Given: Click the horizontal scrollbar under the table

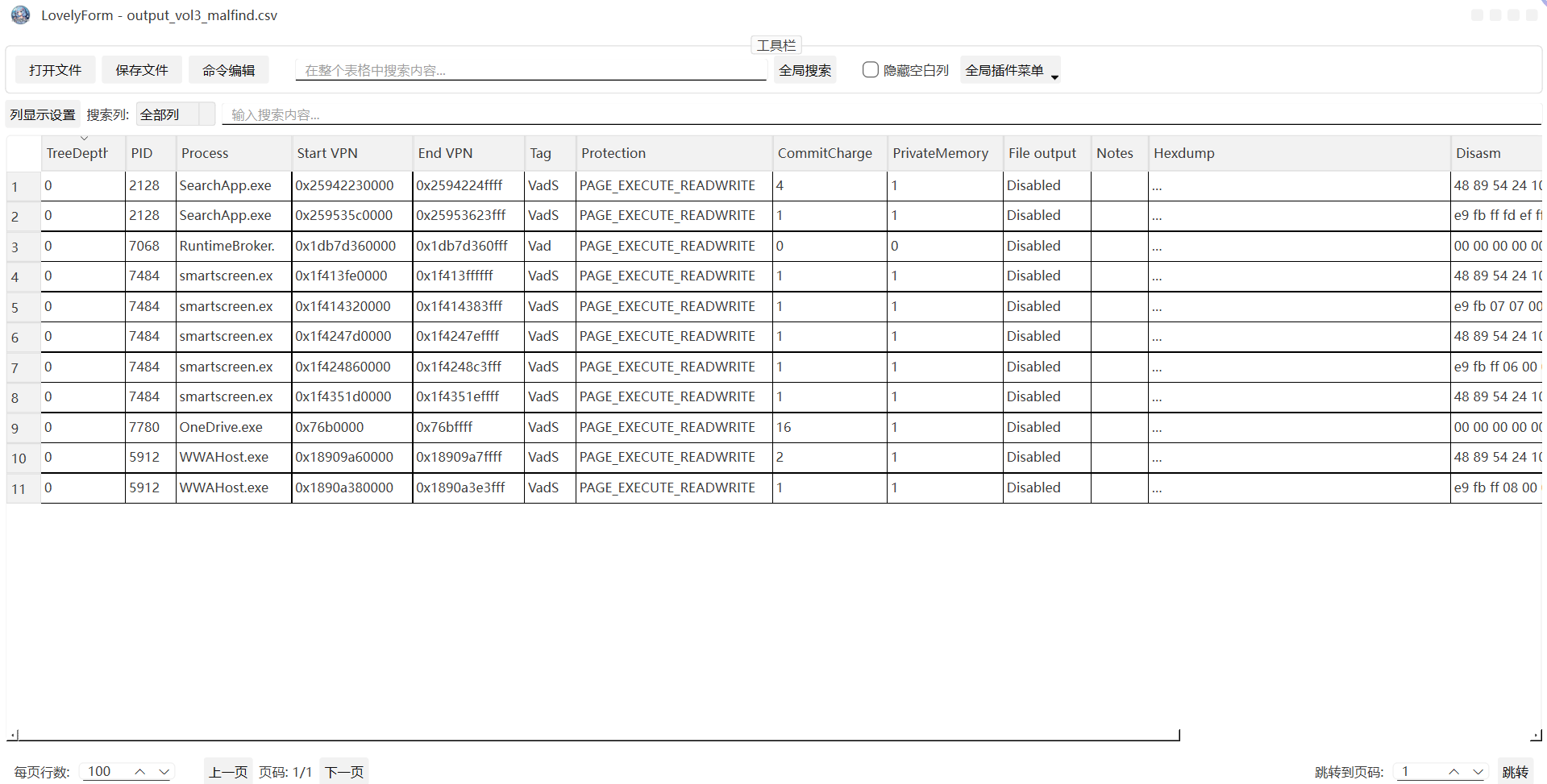Looking at the screenshot, I should 599,735.
